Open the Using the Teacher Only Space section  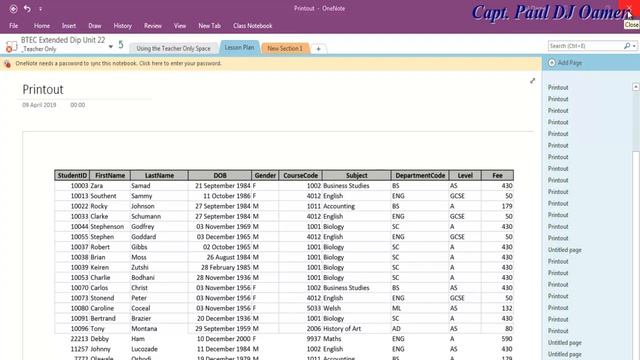(x=173, y=48)
